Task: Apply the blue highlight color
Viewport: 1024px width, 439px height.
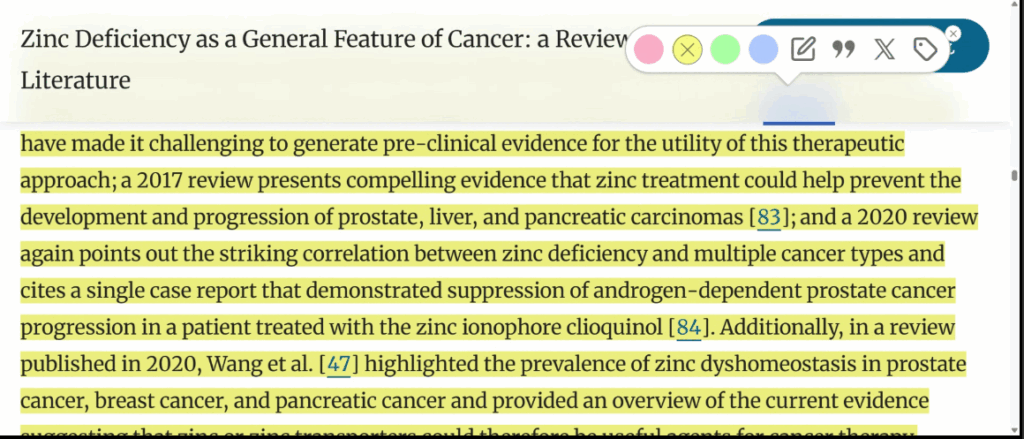Action: (x=763, y=49)
